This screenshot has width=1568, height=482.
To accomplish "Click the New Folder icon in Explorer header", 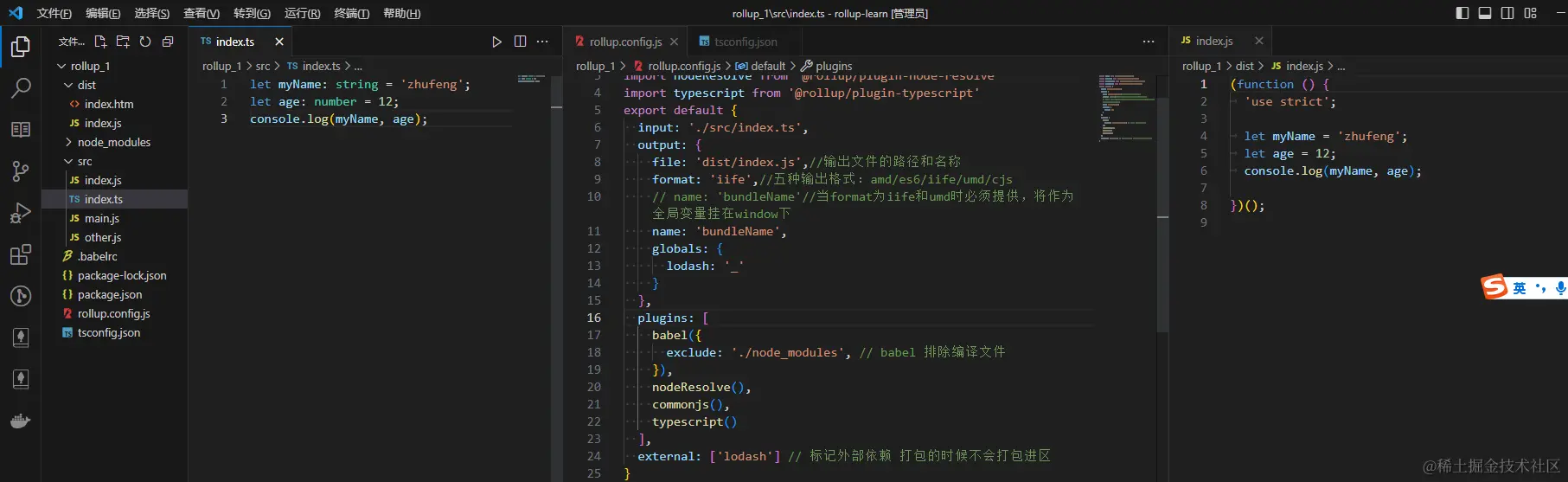I will click(123, 42).
